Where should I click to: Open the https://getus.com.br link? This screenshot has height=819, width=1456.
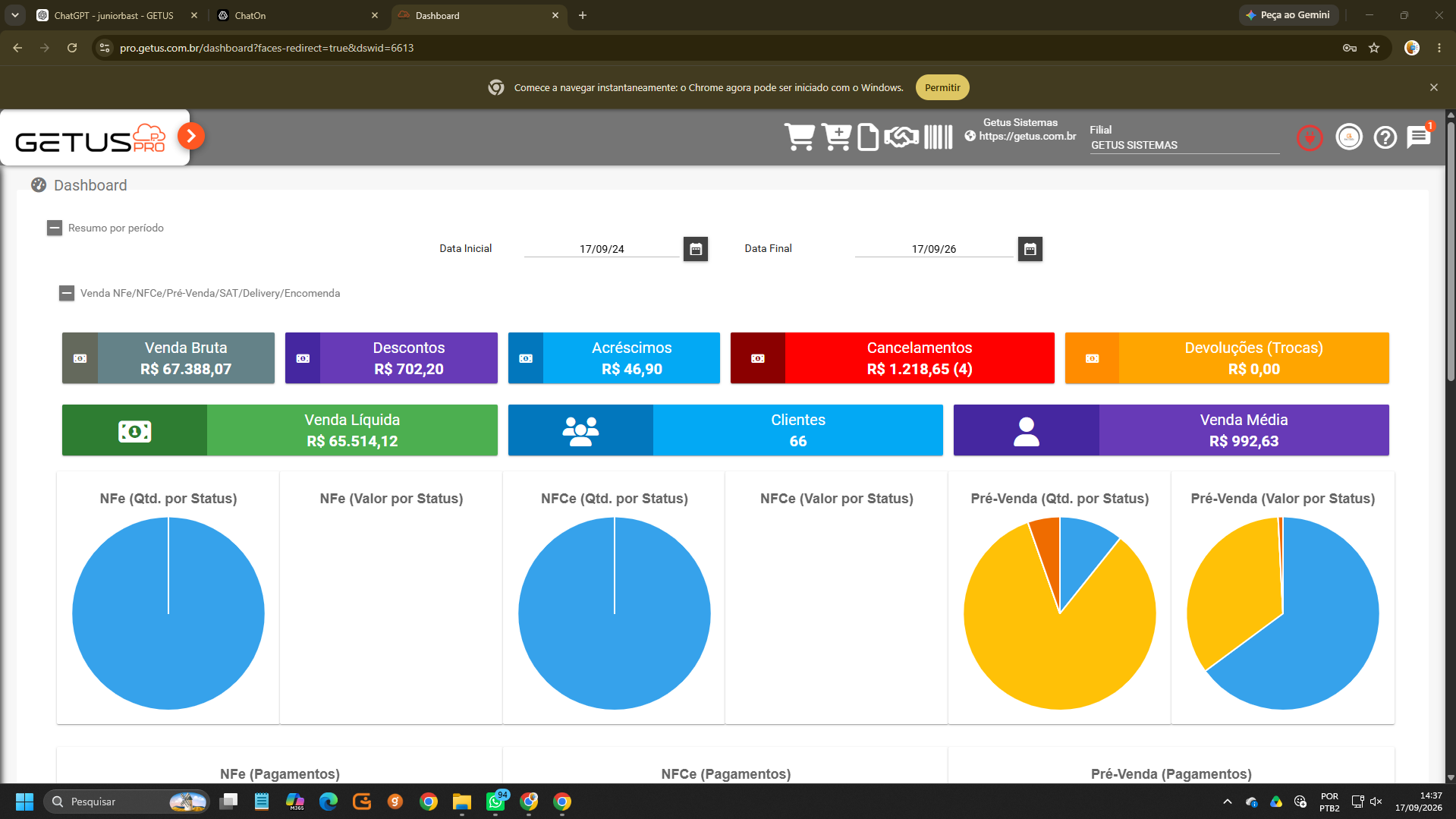coord(1027,136)
